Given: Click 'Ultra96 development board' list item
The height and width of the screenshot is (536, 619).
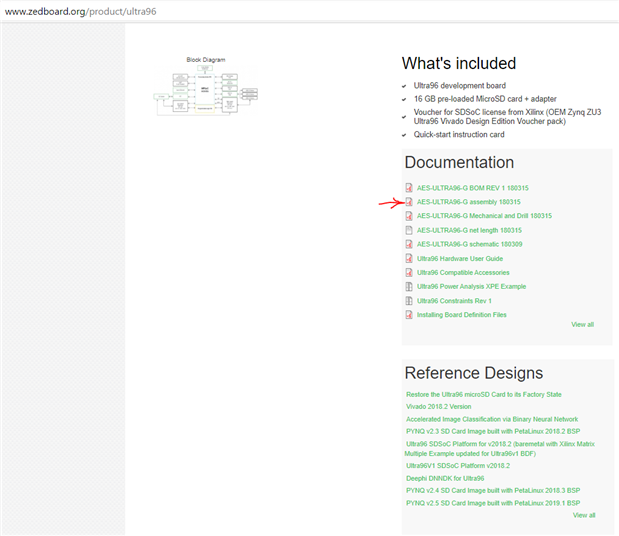Looking at the screenshot, I should tap(460, 86).
